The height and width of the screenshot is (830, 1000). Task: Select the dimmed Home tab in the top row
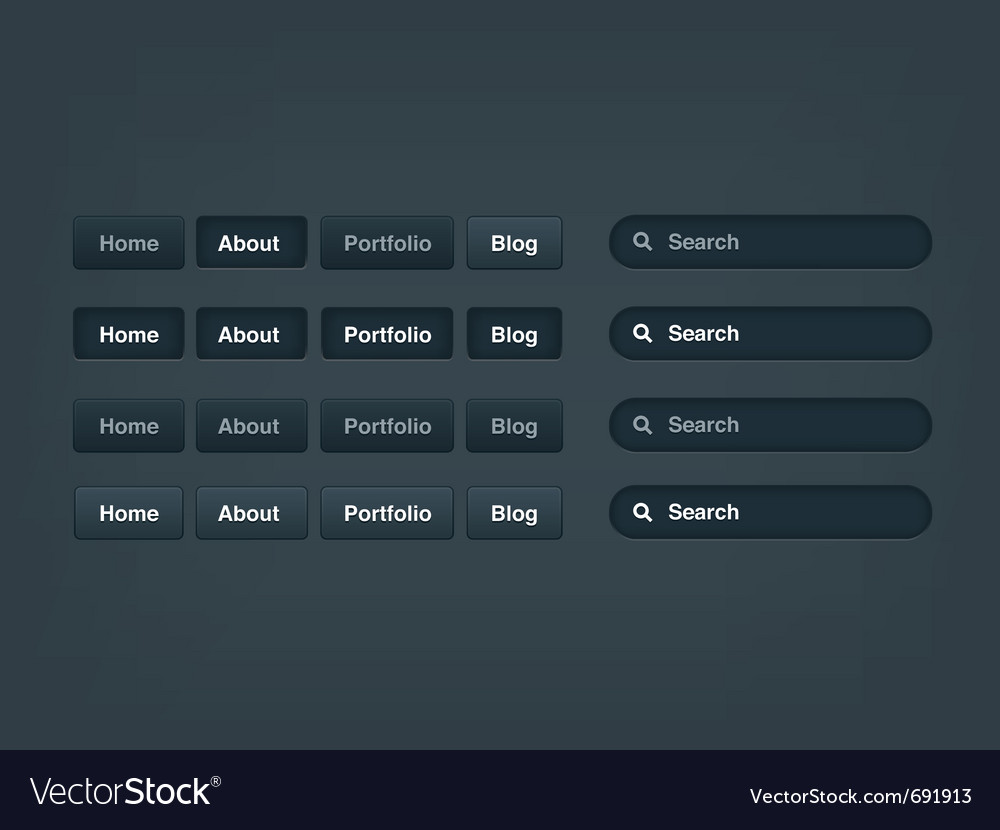129,243
